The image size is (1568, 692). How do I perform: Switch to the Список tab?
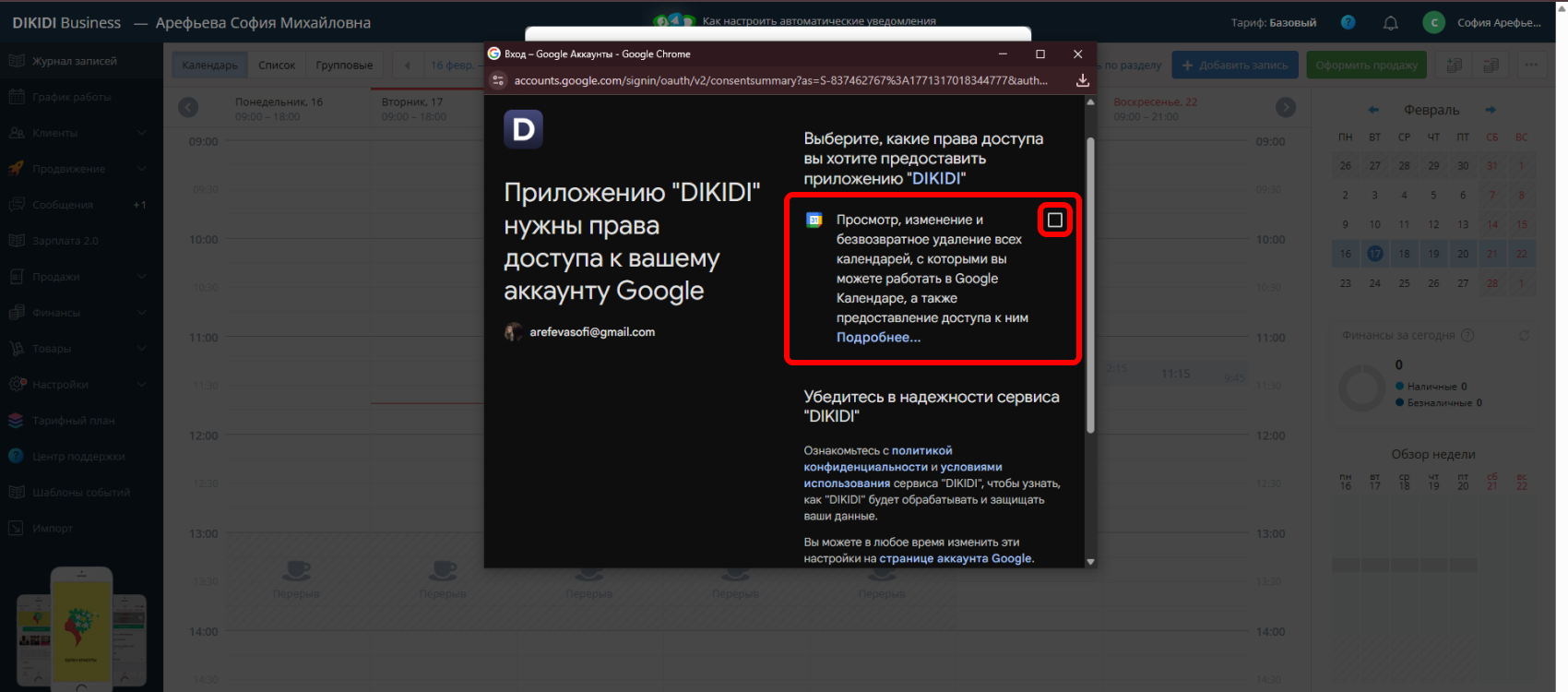click(x=277, y=66)
